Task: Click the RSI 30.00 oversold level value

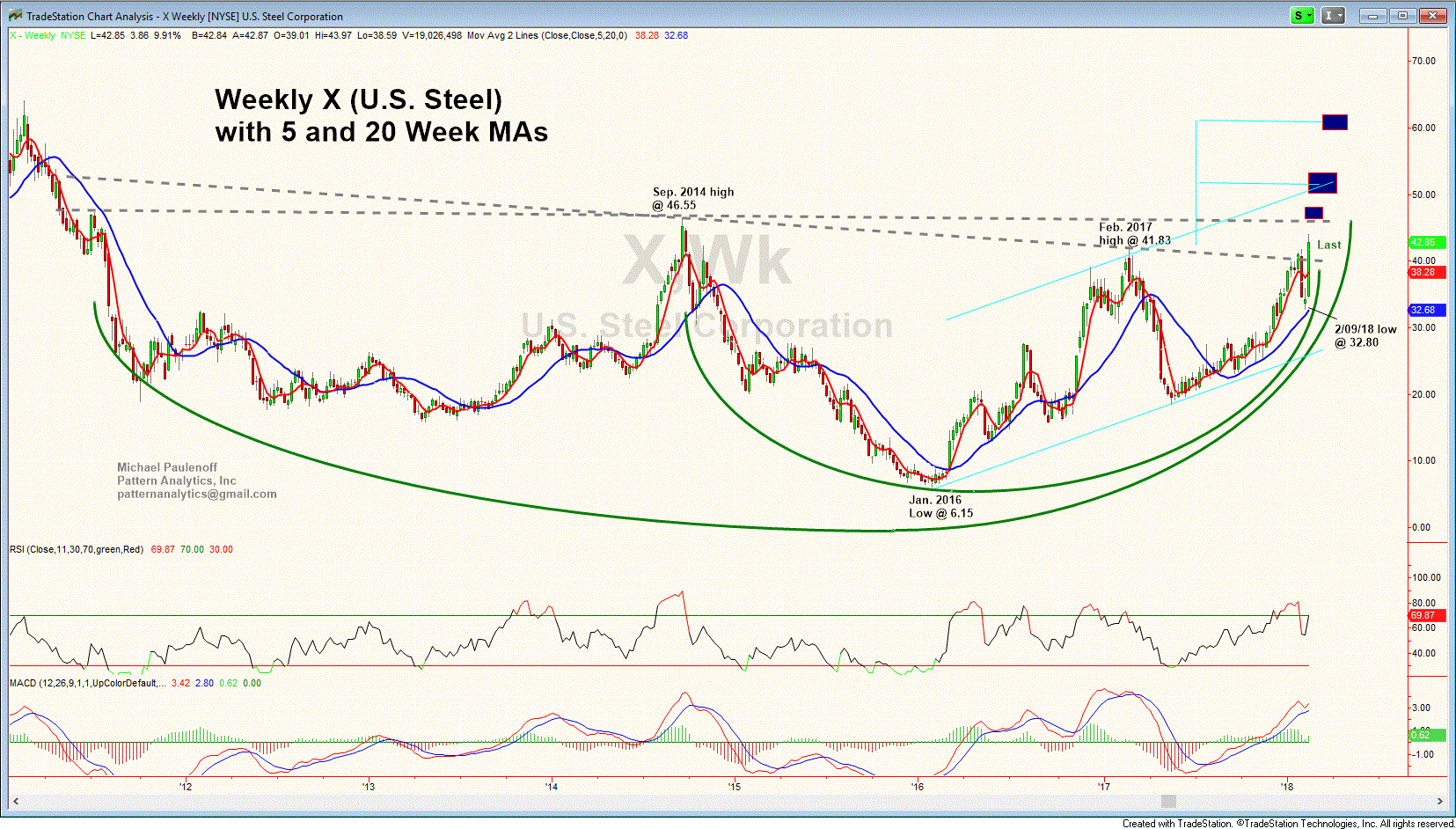Action: pos(221,549)
